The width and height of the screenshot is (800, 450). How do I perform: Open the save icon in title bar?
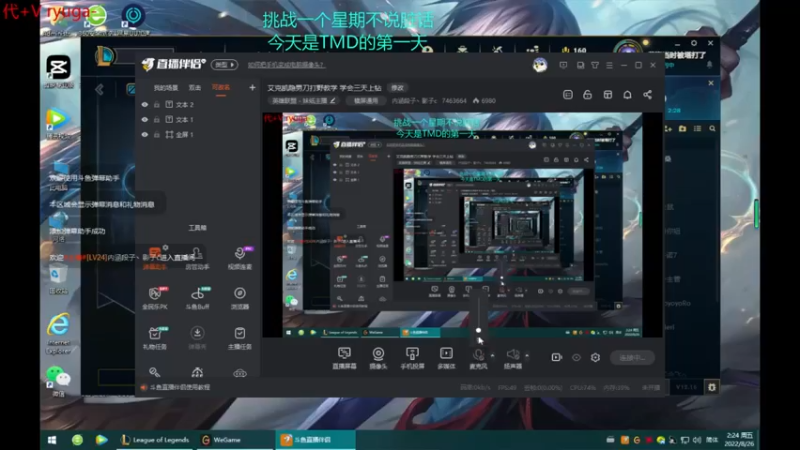pos(581,65)
